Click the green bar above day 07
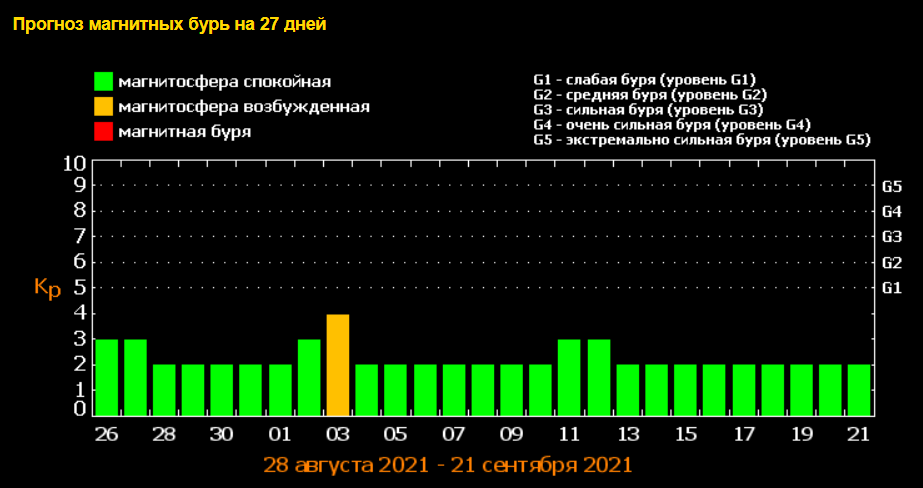The image size is (923, 488). [x=454, y=389]
